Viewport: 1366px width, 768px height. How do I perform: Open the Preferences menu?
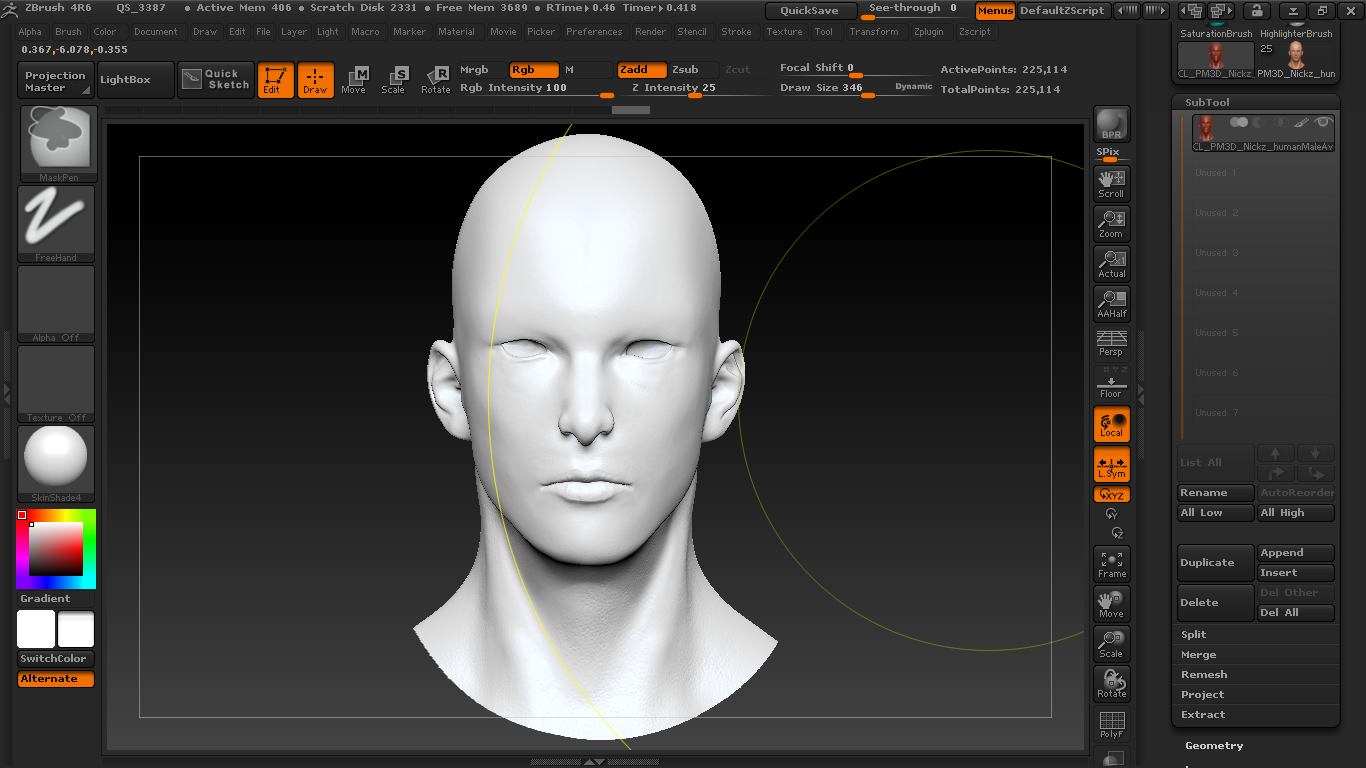[x=594, y=32]
